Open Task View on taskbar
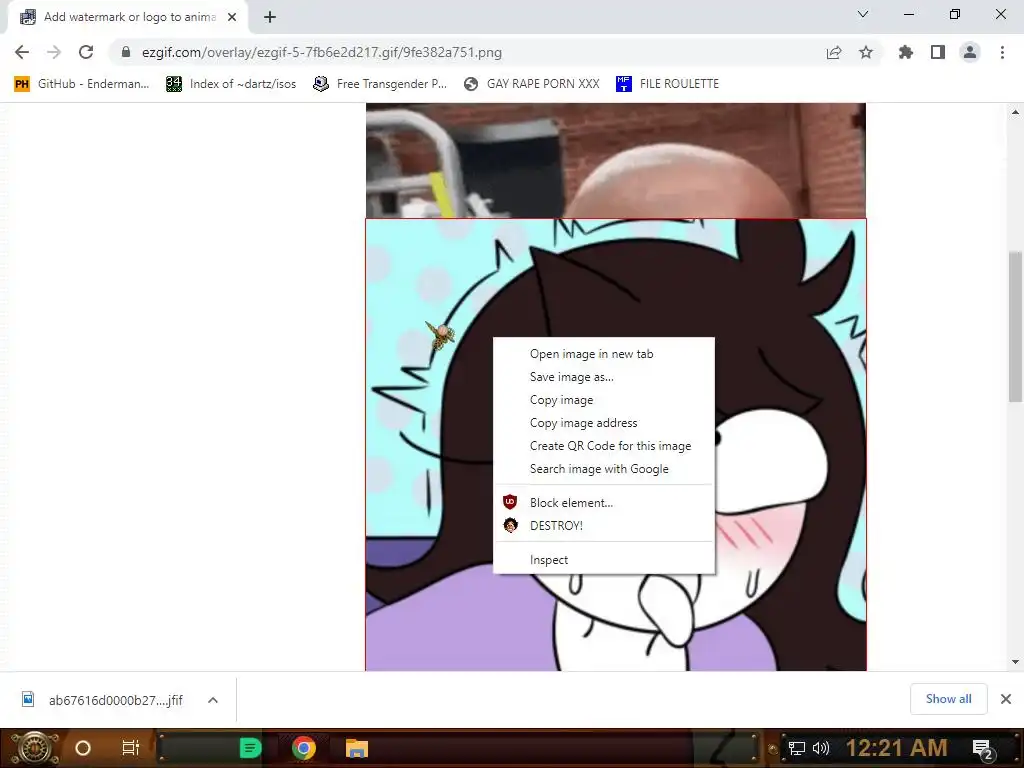Image resolution: width=1024 pixels, height=768 pixels. coord(131,748)
